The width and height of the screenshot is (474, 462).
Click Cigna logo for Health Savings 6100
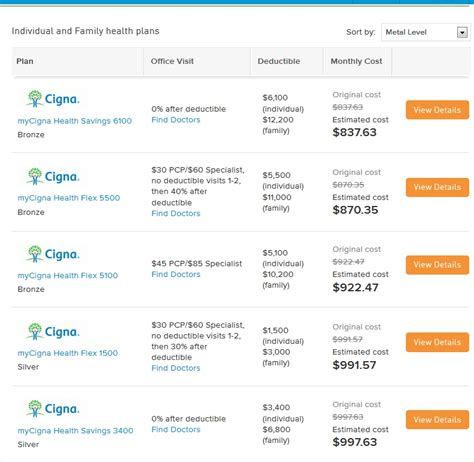tap(53, 99)
